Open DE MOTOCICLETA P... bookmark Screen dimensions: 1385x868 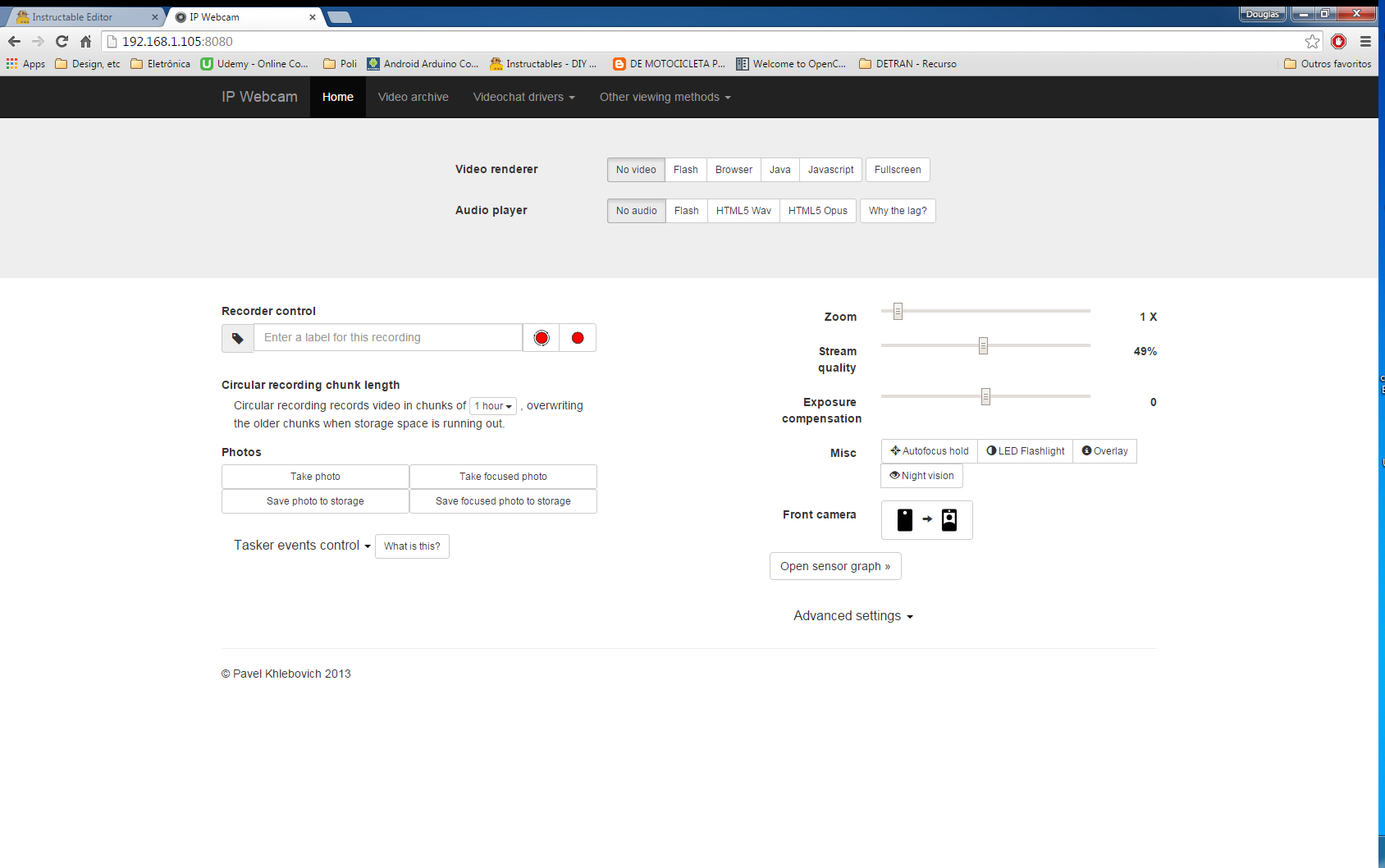click(669, 63)
